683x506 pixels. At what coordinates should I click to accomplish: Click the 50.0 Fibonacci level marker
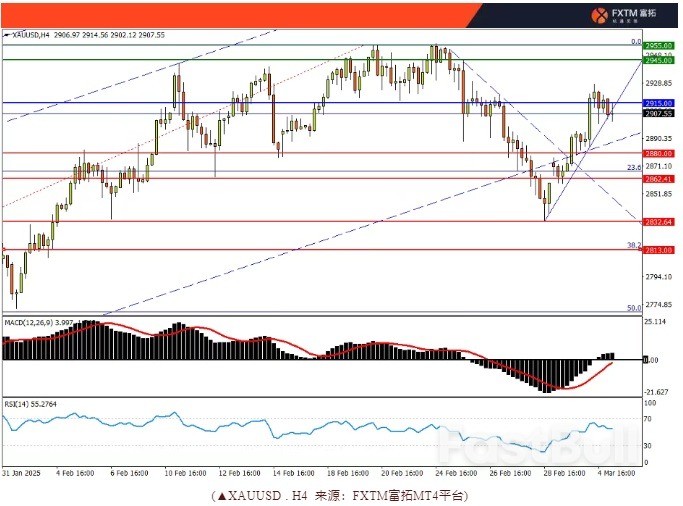[633, 309]
